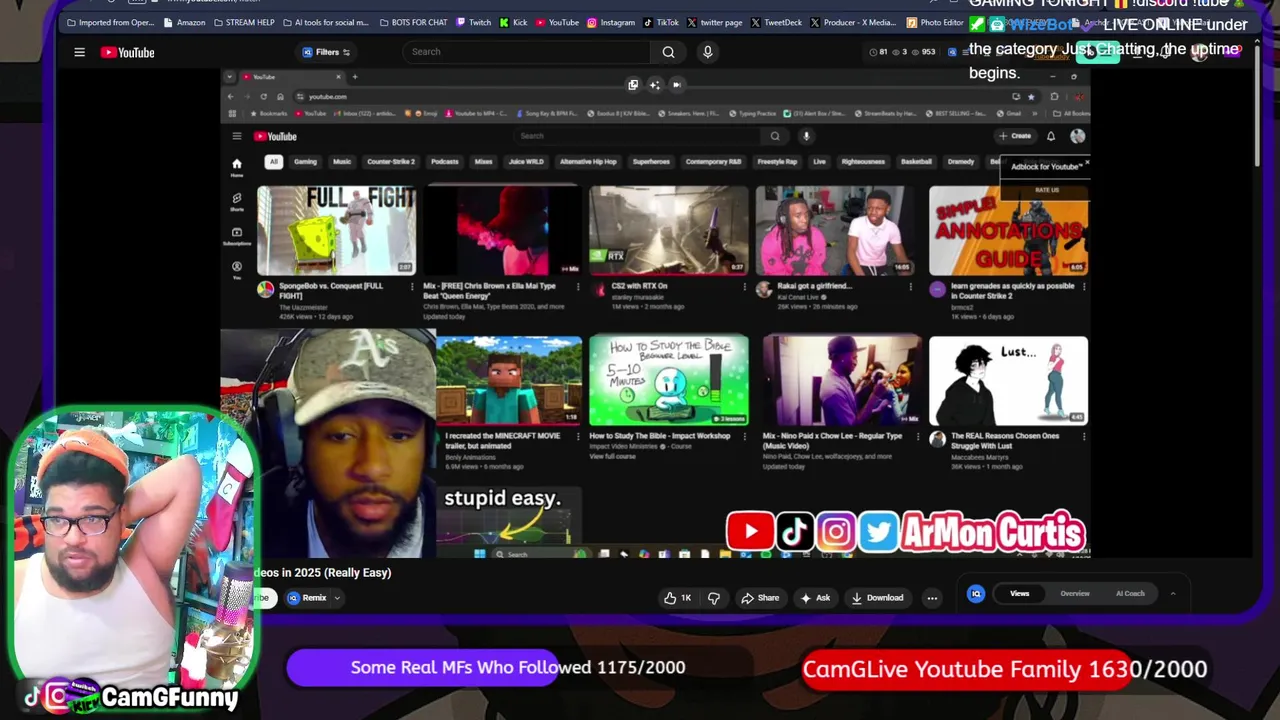The width and height of the screenshot is (1280, 720).
Task: Focus the outer YouTube search field
Action: click(x=527, y=52)
